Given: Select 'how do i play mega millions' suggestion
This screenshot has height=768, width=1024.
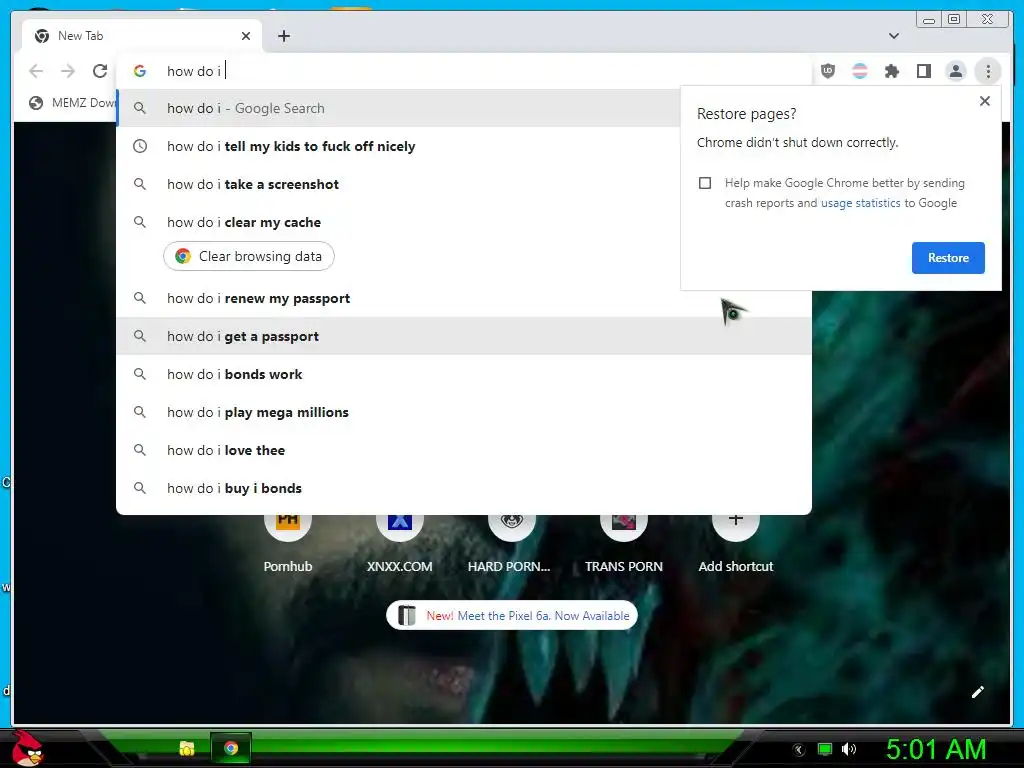Looking at the screenshot, I should (464, 412).
